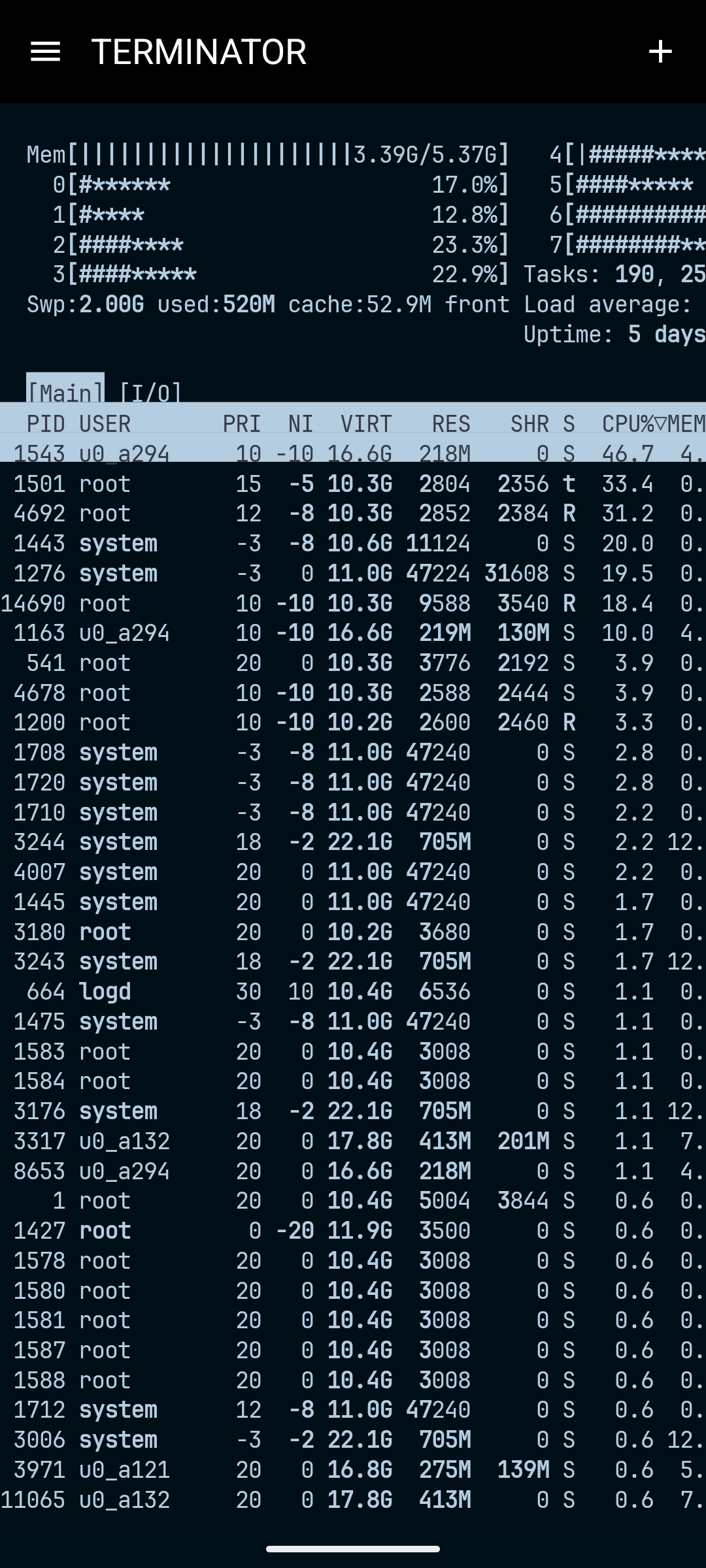The height and width of the screenshot is (1568, 706).
Task: Click the Uptime 5 days text
Action: [614, 335]
